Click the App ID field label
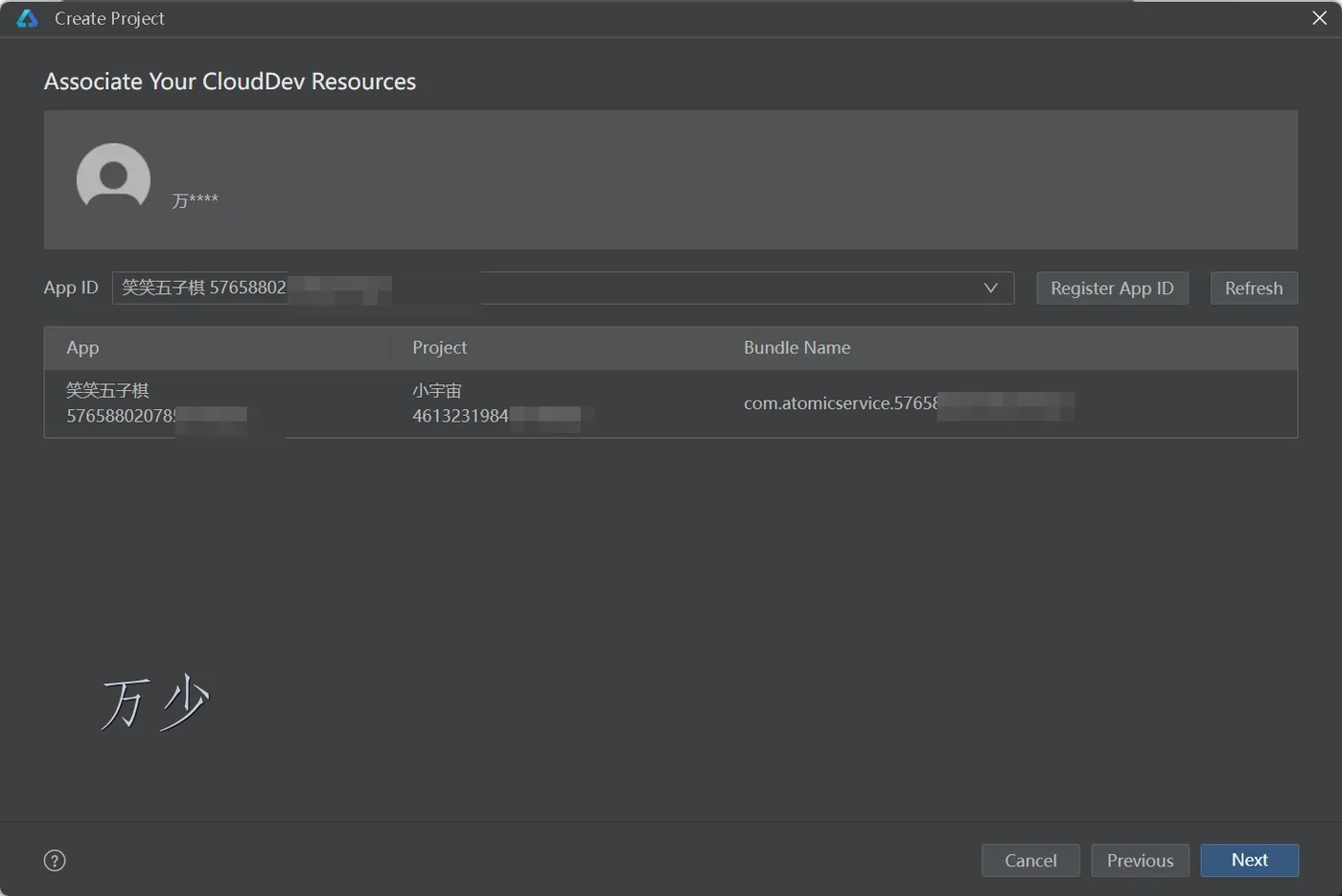The image size is (1342, 896). click(x=71, y=288)
